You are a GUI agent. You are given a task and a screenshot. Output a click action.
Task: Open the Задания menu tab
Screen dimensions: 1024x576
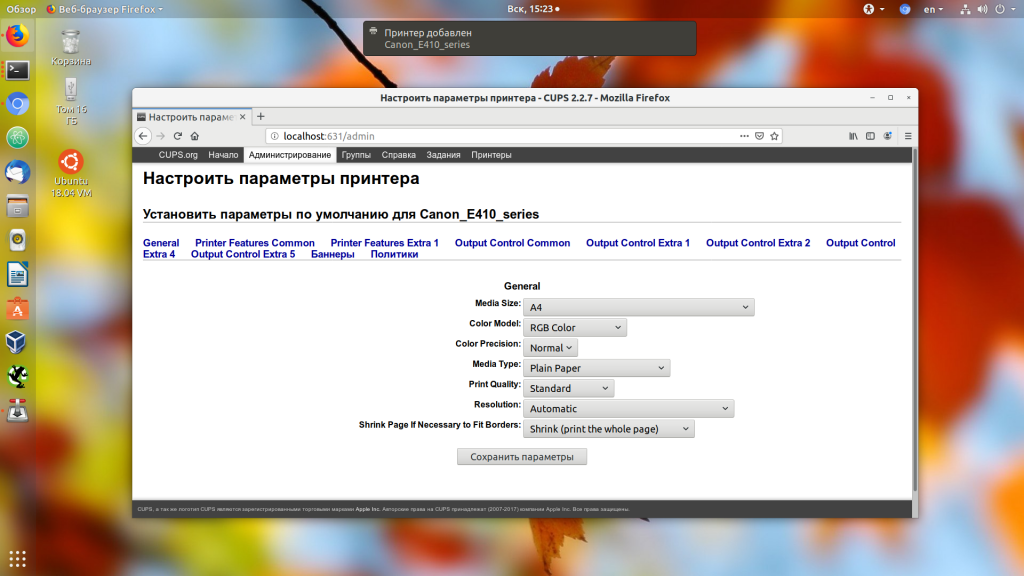443,155
